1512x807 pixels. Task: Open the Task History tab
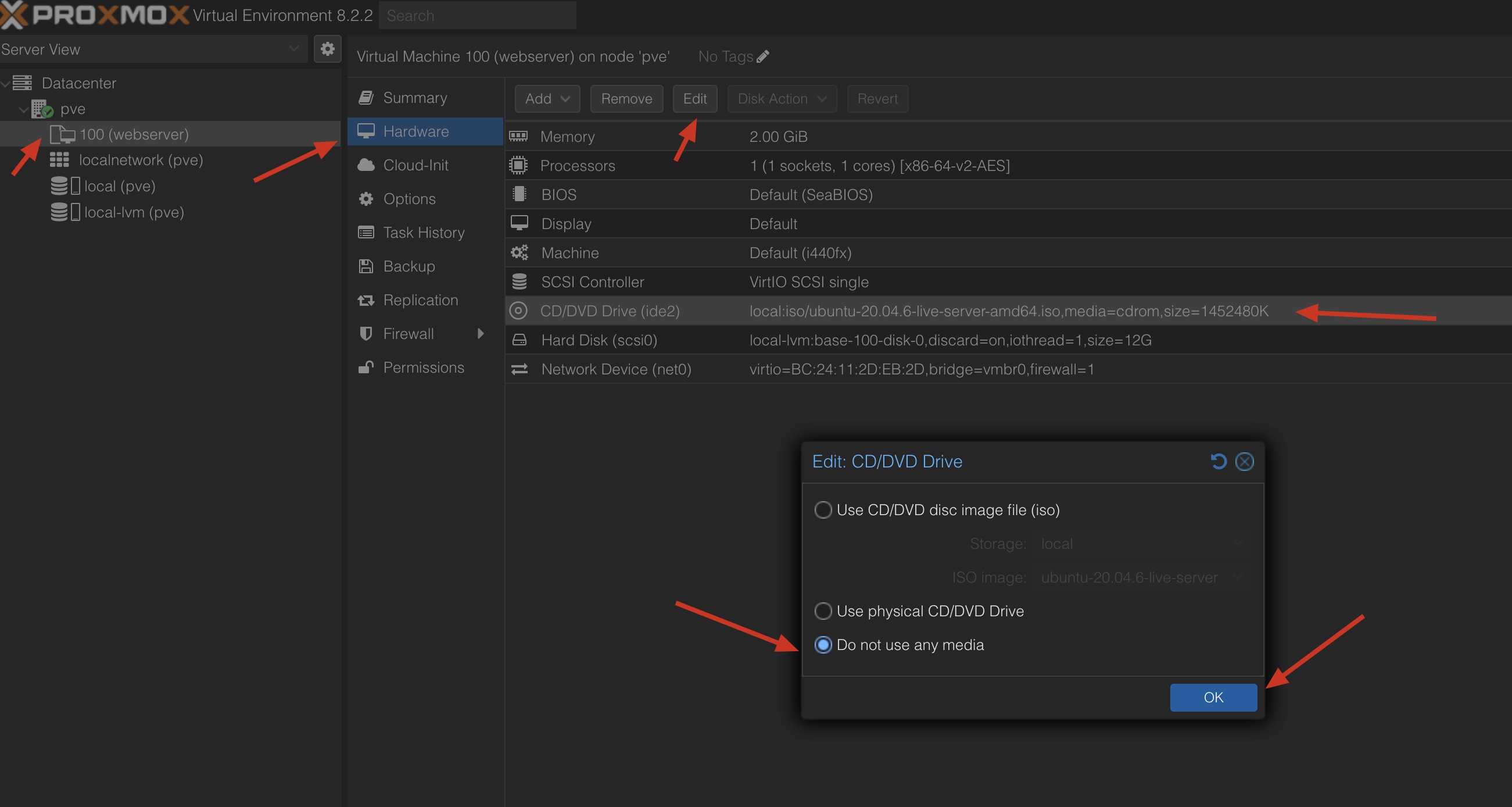click(x=425, y=233)
